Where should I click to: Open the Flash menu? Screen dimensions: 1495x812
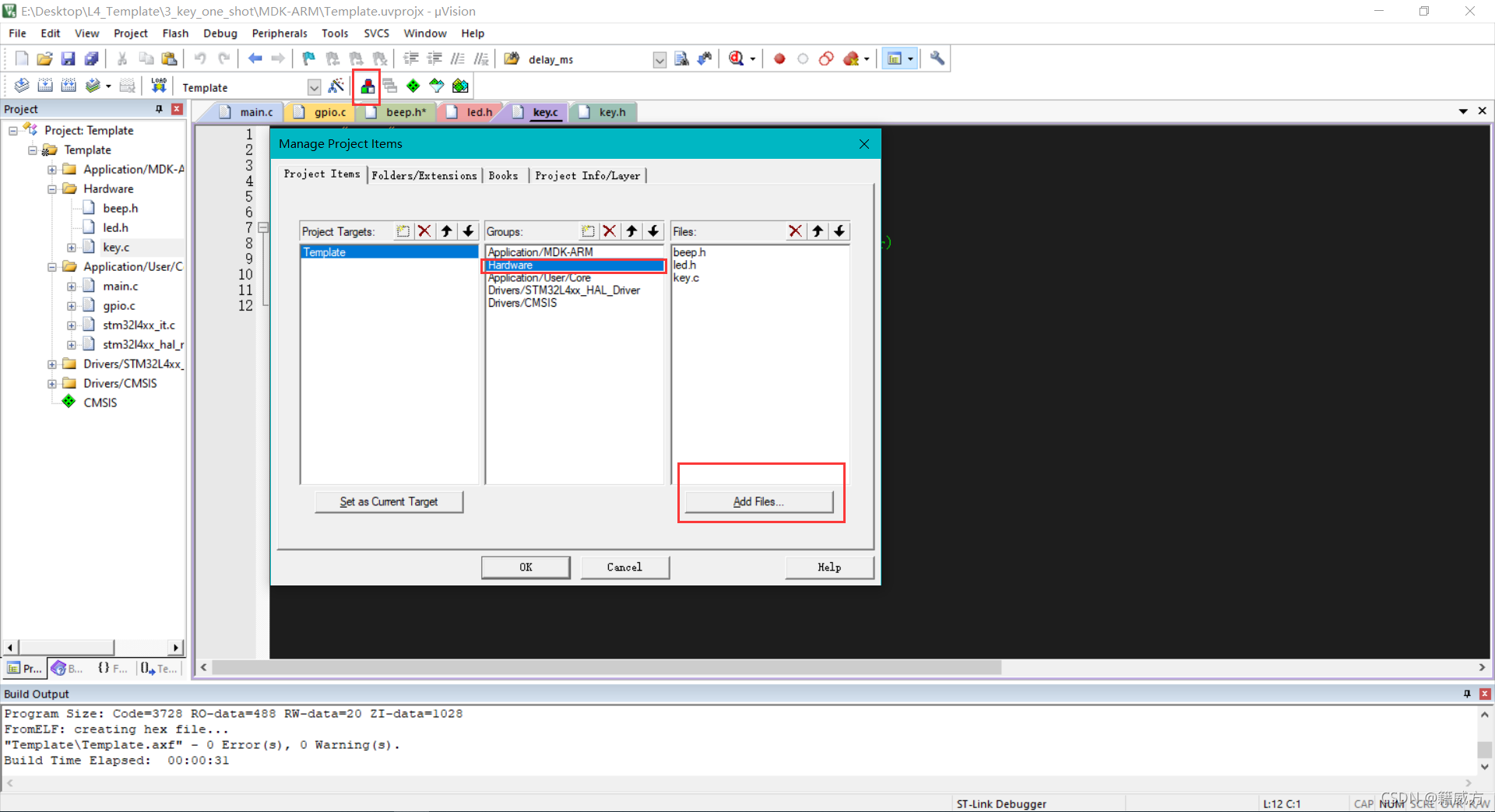[175, 33]
